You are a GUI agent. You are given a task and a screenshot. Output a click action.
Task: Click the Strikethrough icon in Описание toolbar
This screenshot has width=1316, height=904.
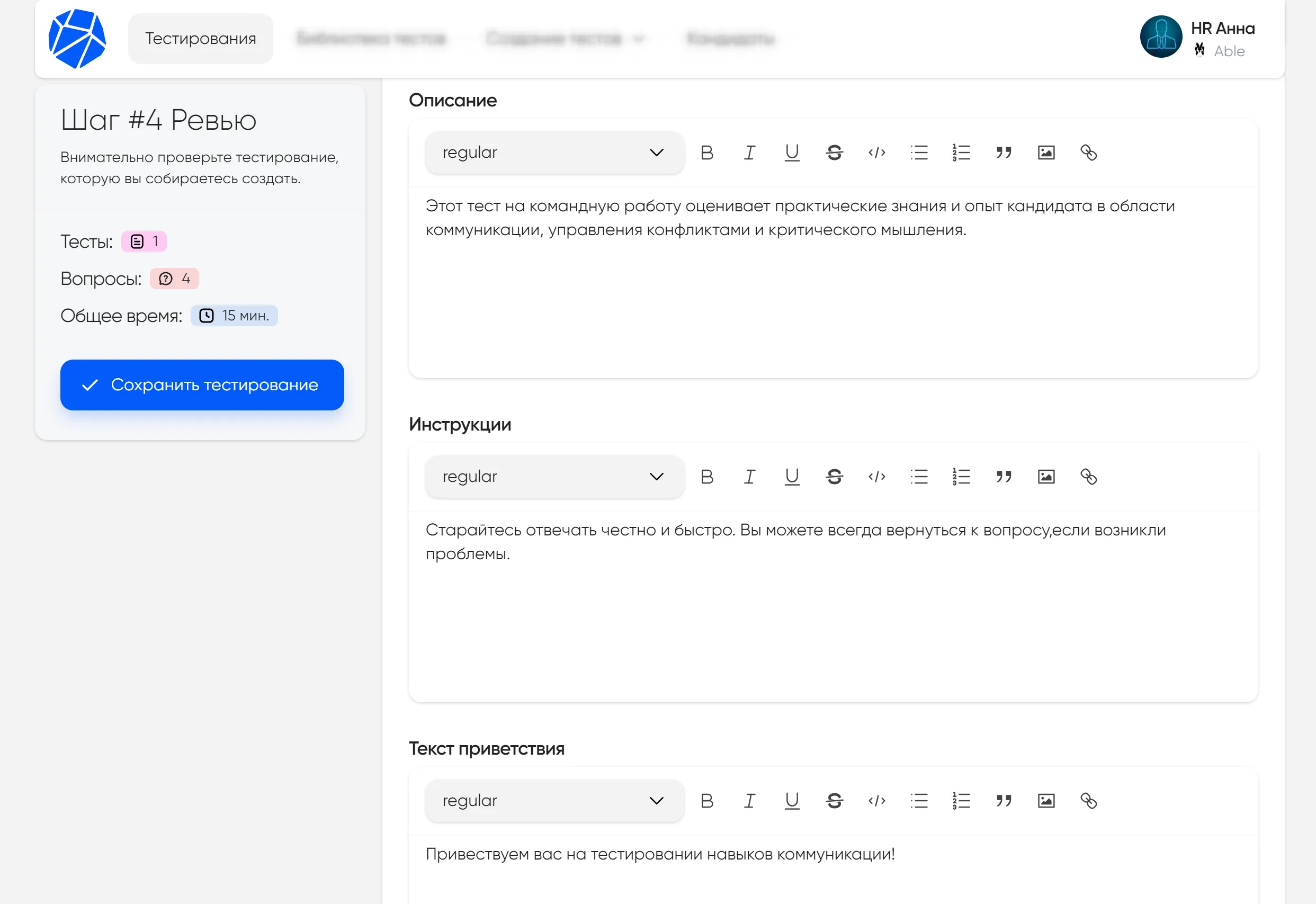[834, 152]
